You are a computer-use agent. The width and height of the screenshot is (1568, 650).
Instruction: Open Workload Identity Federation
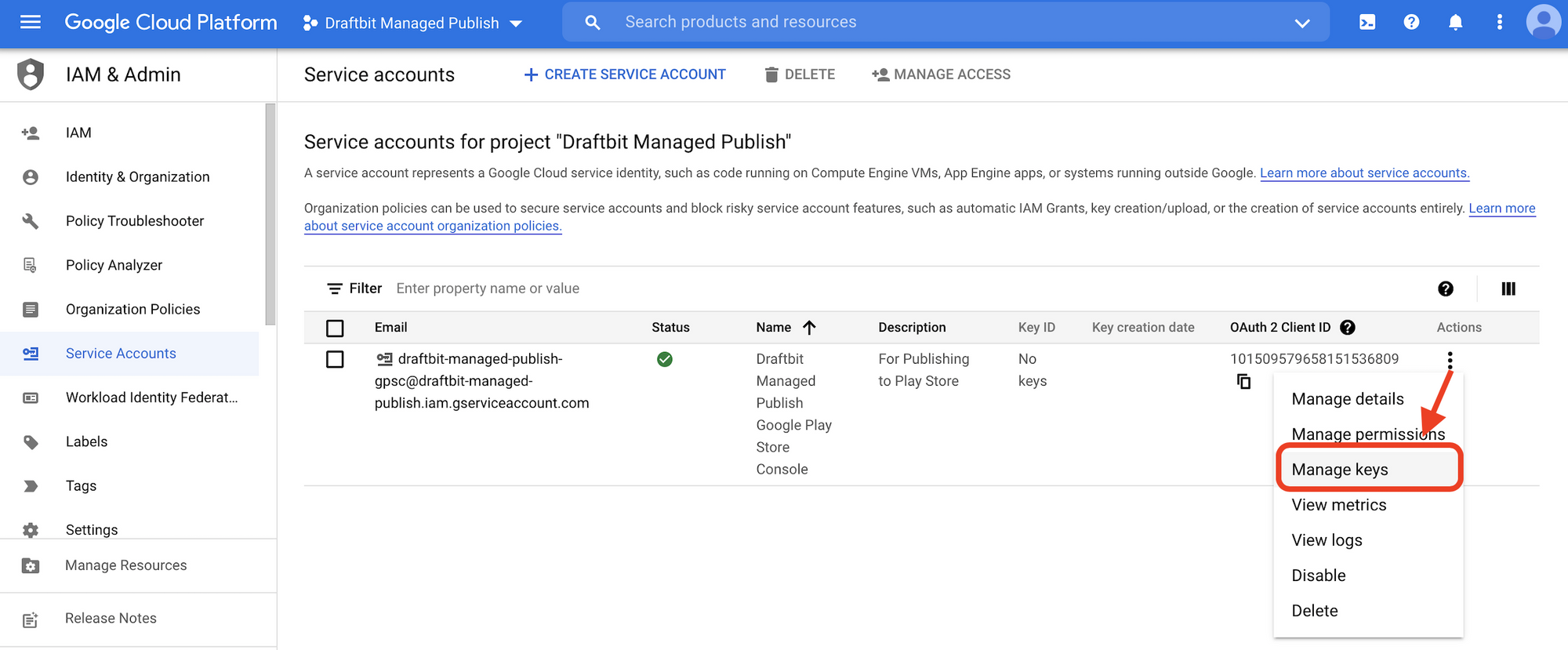click(x=151, y=398)
